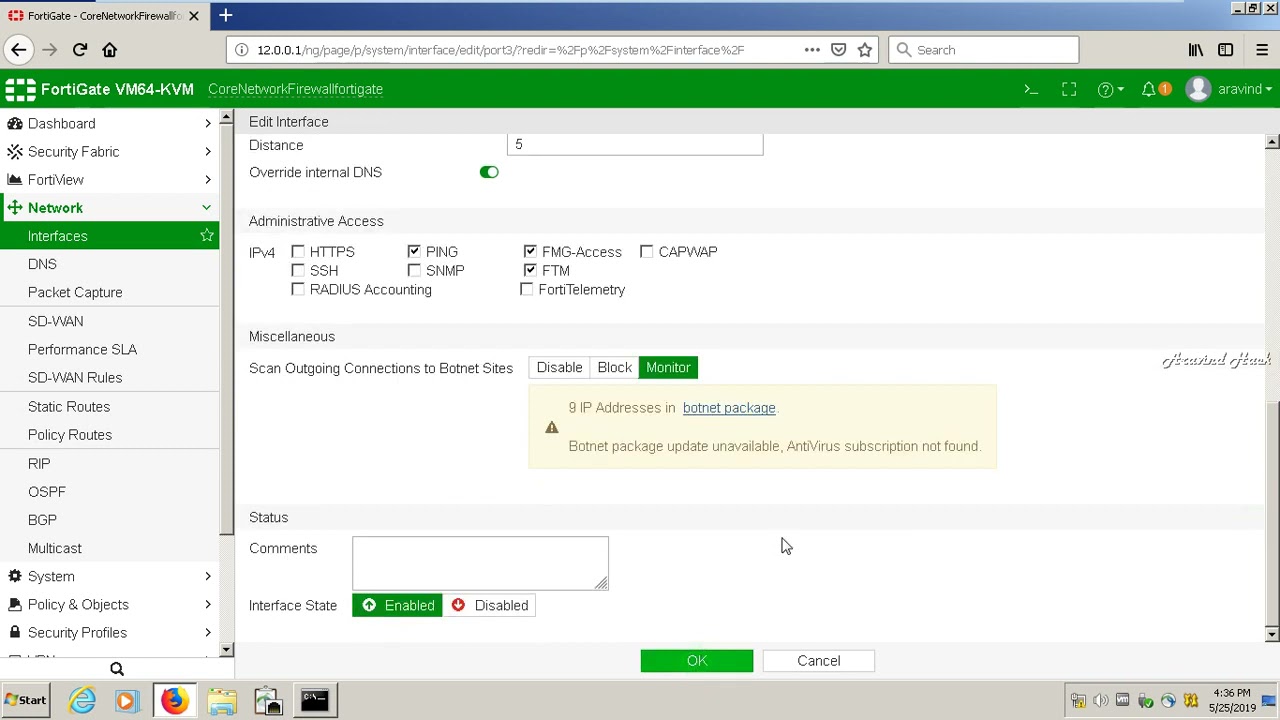Select Disable for botnet scanning
Viewport: 1280px width, 720px height.
[x=559, y=368]
